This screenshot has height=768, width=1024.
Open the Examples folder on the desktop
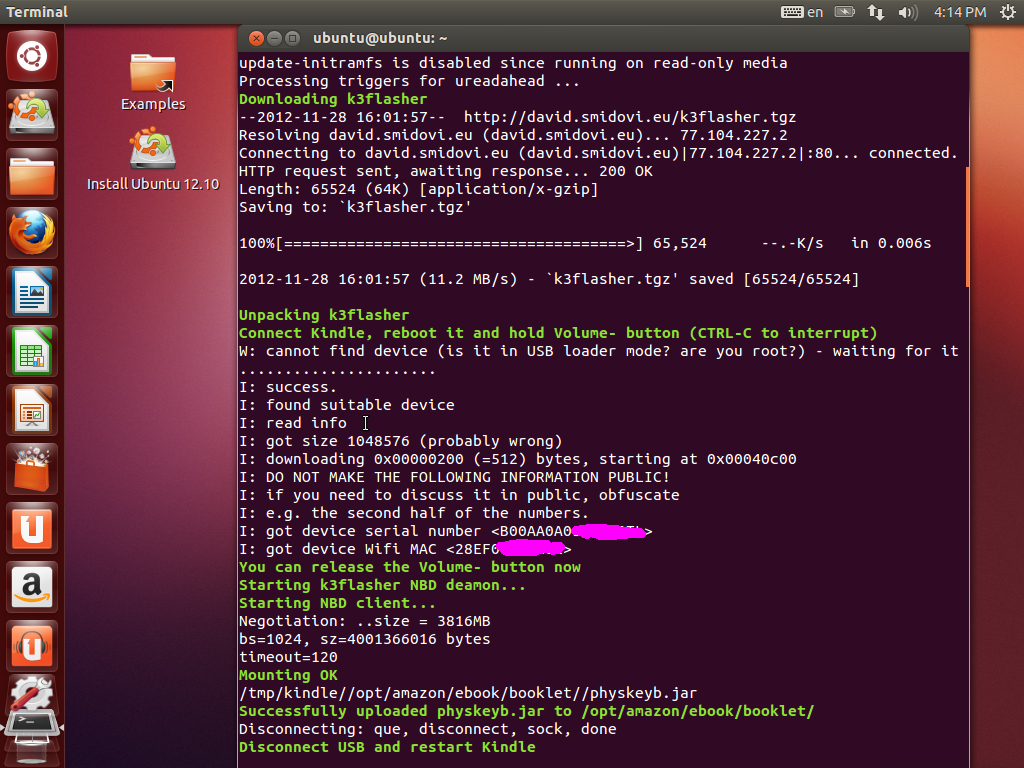tap(153, 83)
